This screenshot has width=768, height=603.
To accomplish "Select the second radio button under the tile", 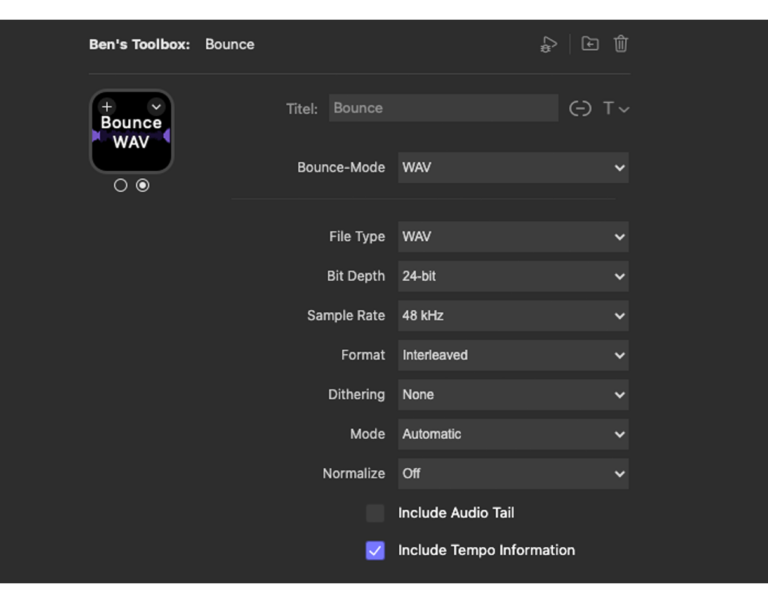I will (x=143, y=185).
